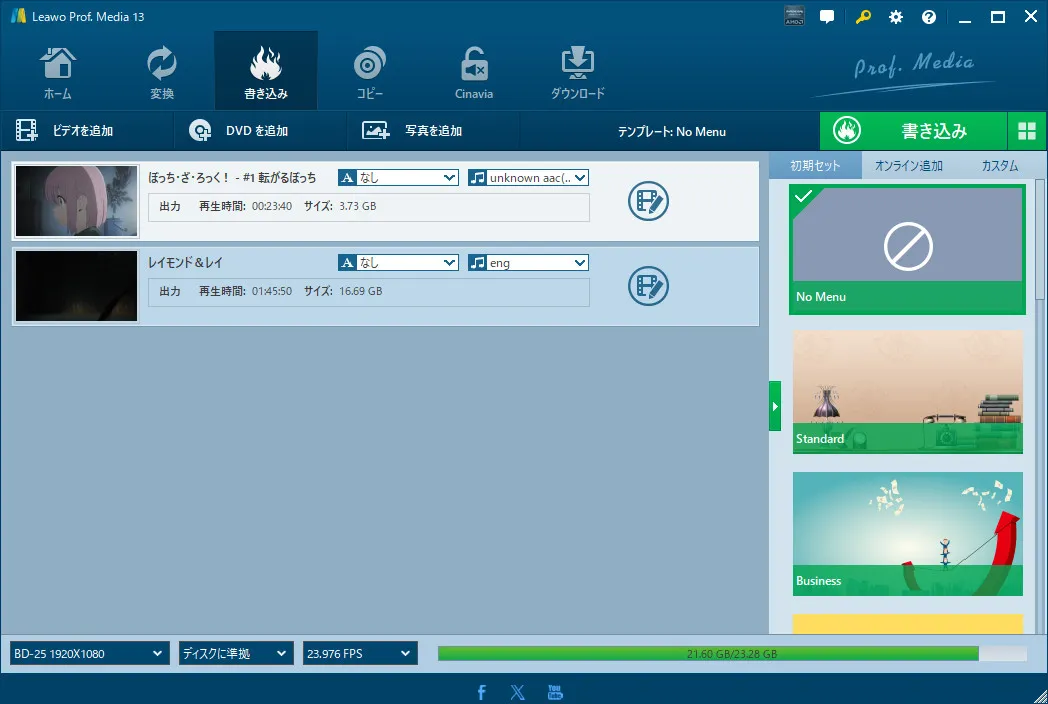Image resolution: width=1048 pixels, height=704 pixels.
Task: Open subtitle dropdown for ぼっち・ざ・ろっく
Action: [x=398, y=178]
